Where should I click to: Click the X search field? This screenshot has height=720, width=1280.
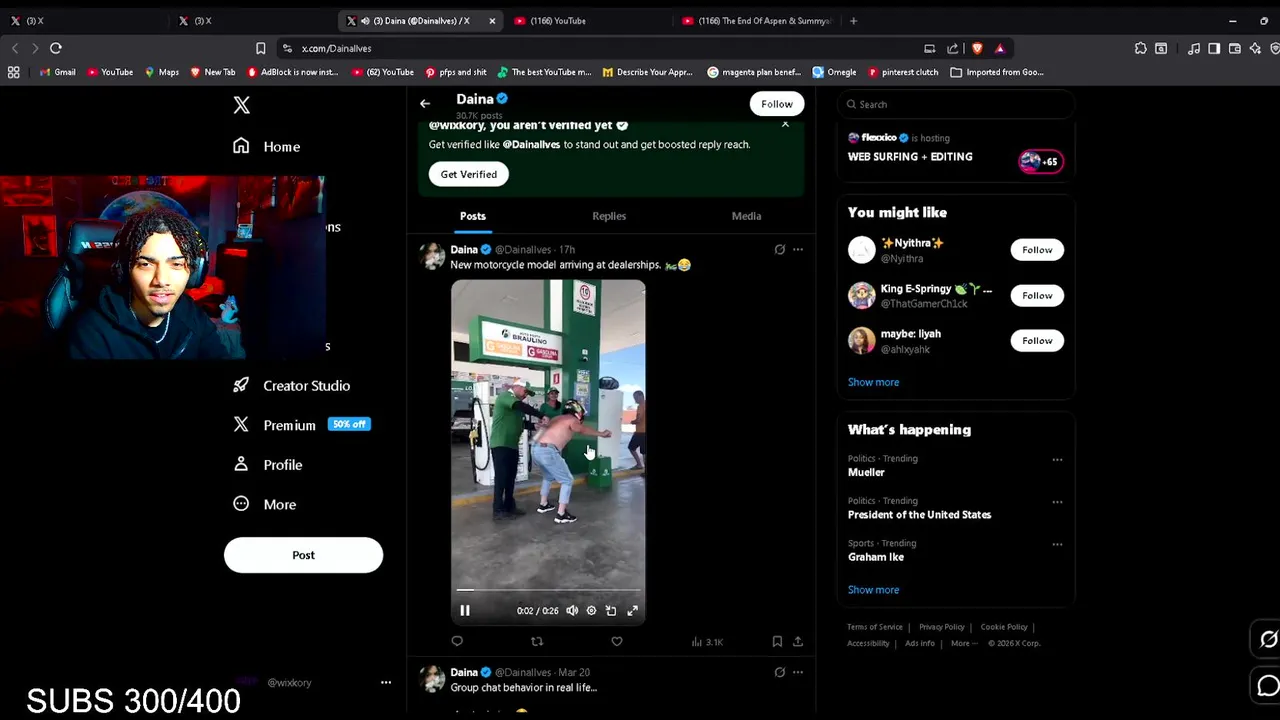pyautogui.click(x=956, y=104)
